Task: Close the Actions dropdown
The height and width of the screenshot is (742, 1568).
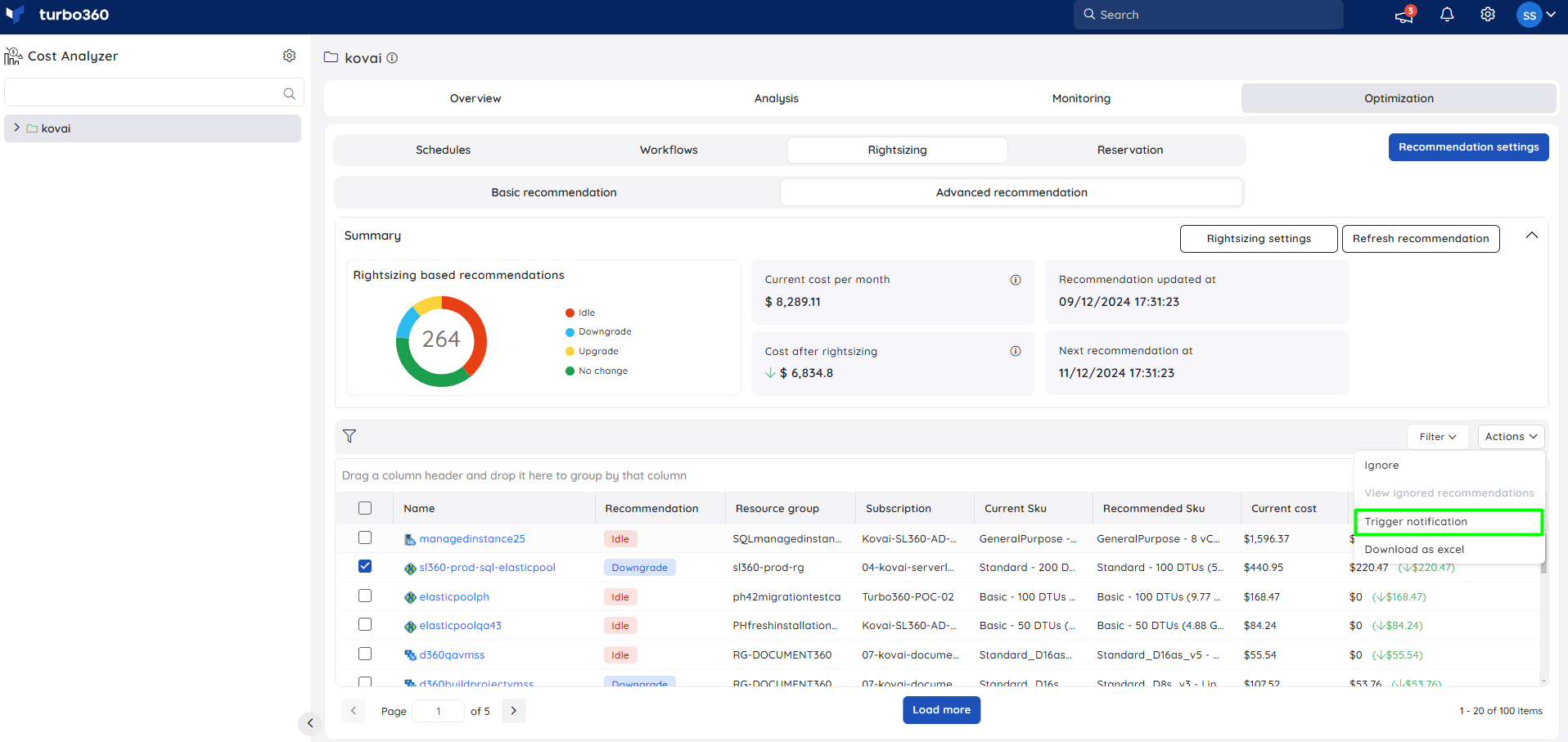Action: [1511, 437]
